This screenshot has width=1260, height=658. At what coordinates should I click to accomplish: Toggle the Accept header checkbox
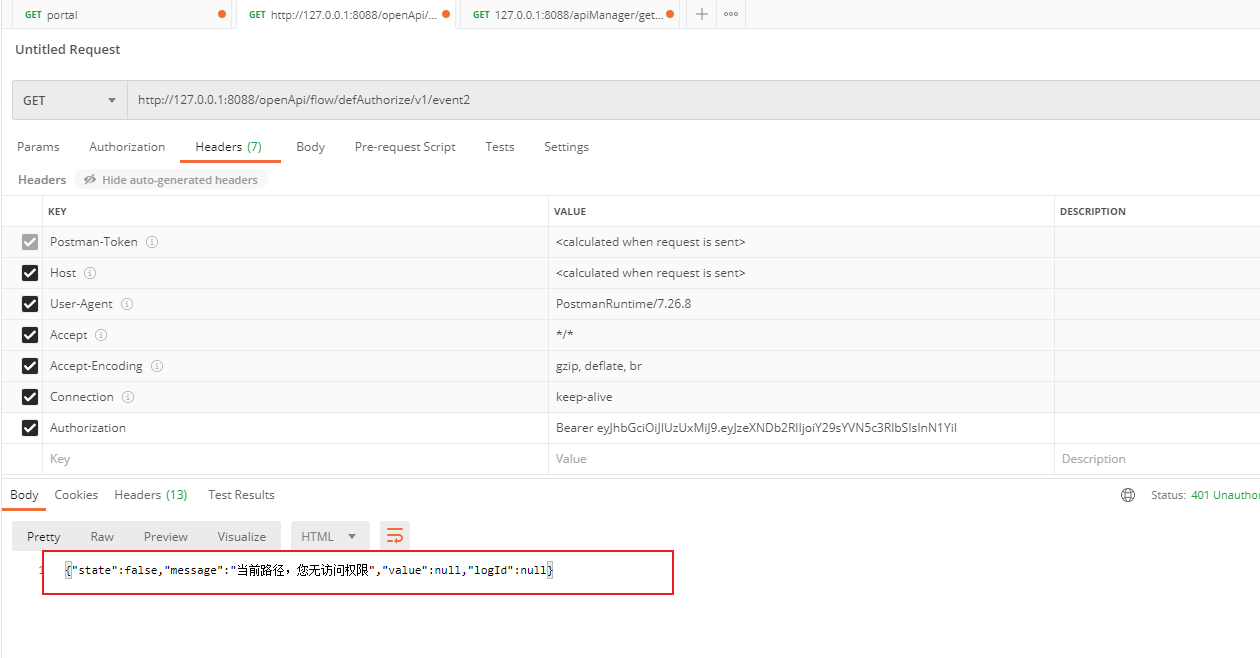tap(30, 335)
